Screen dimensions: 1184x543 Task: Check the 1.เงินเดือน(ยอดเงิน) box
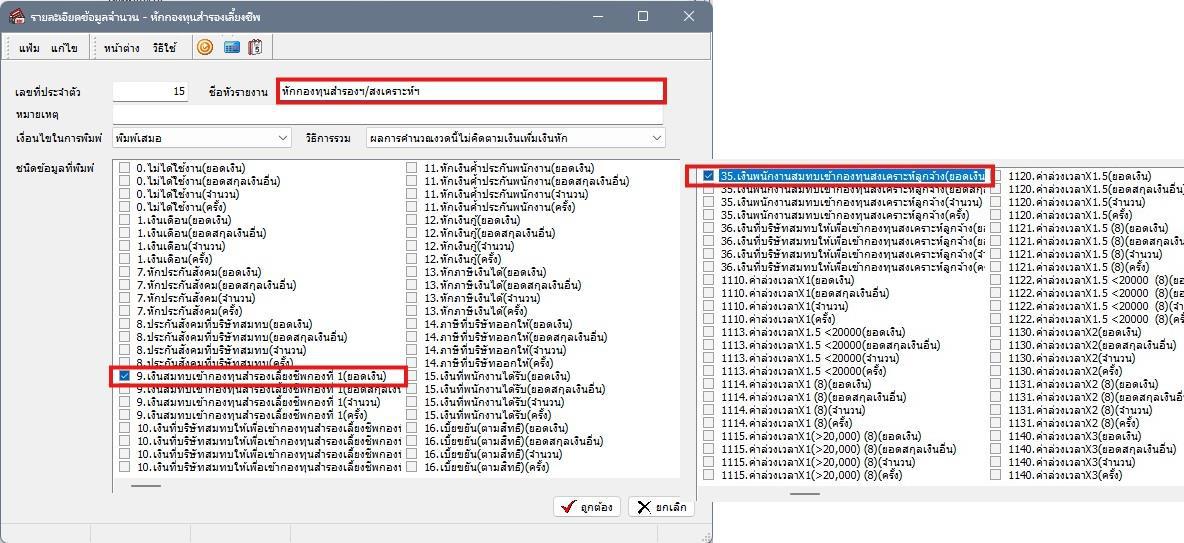[x=125, y=220]
